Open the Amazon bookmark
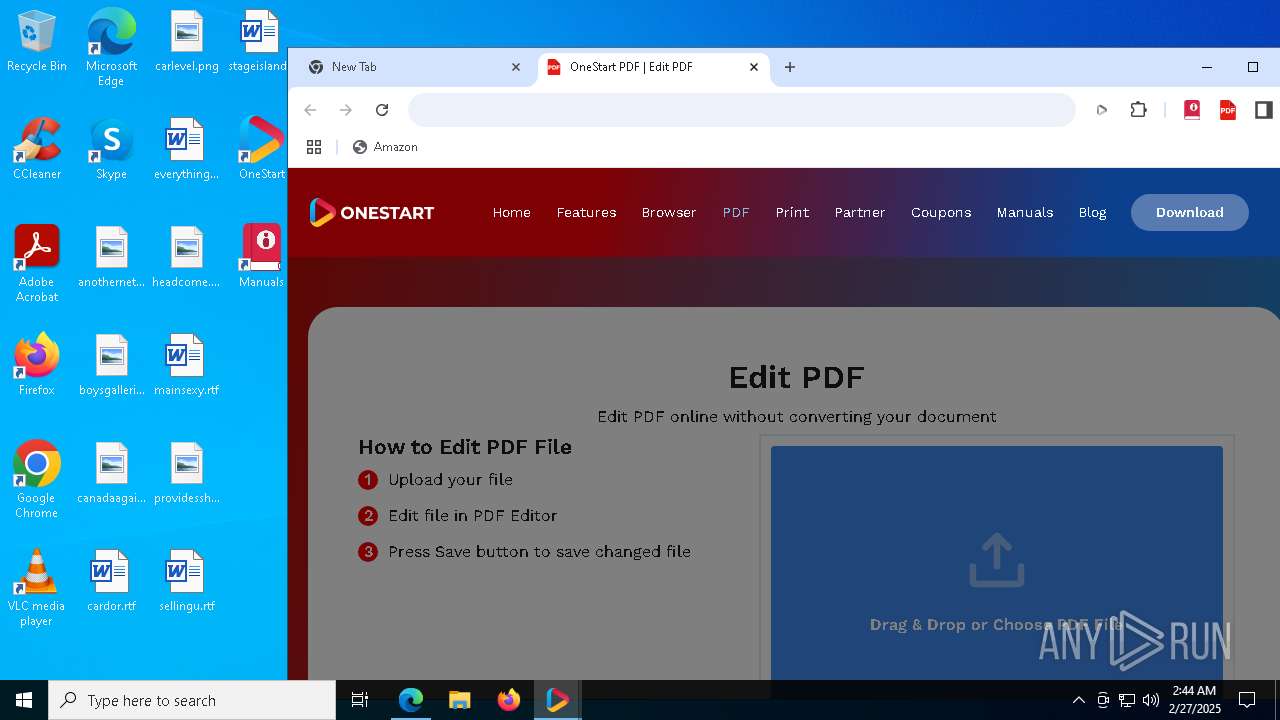The width and height of the screenshot is (1280, 720). tap(385, 147)
